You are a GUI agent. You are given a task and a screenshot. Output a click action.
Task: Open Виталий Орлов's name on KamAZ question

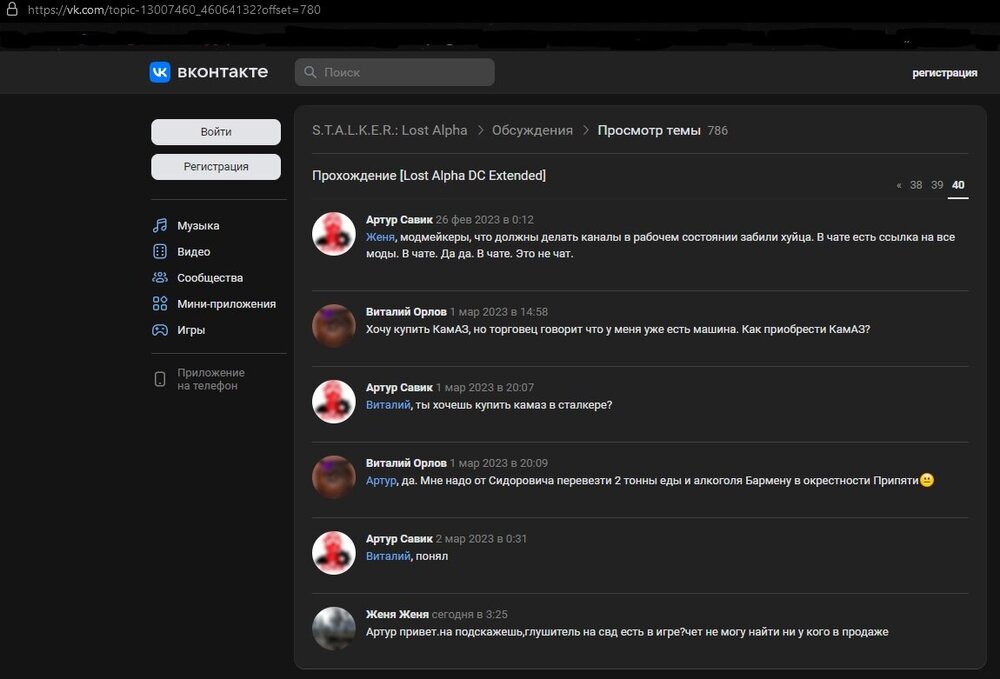click(x=406, y=312)
